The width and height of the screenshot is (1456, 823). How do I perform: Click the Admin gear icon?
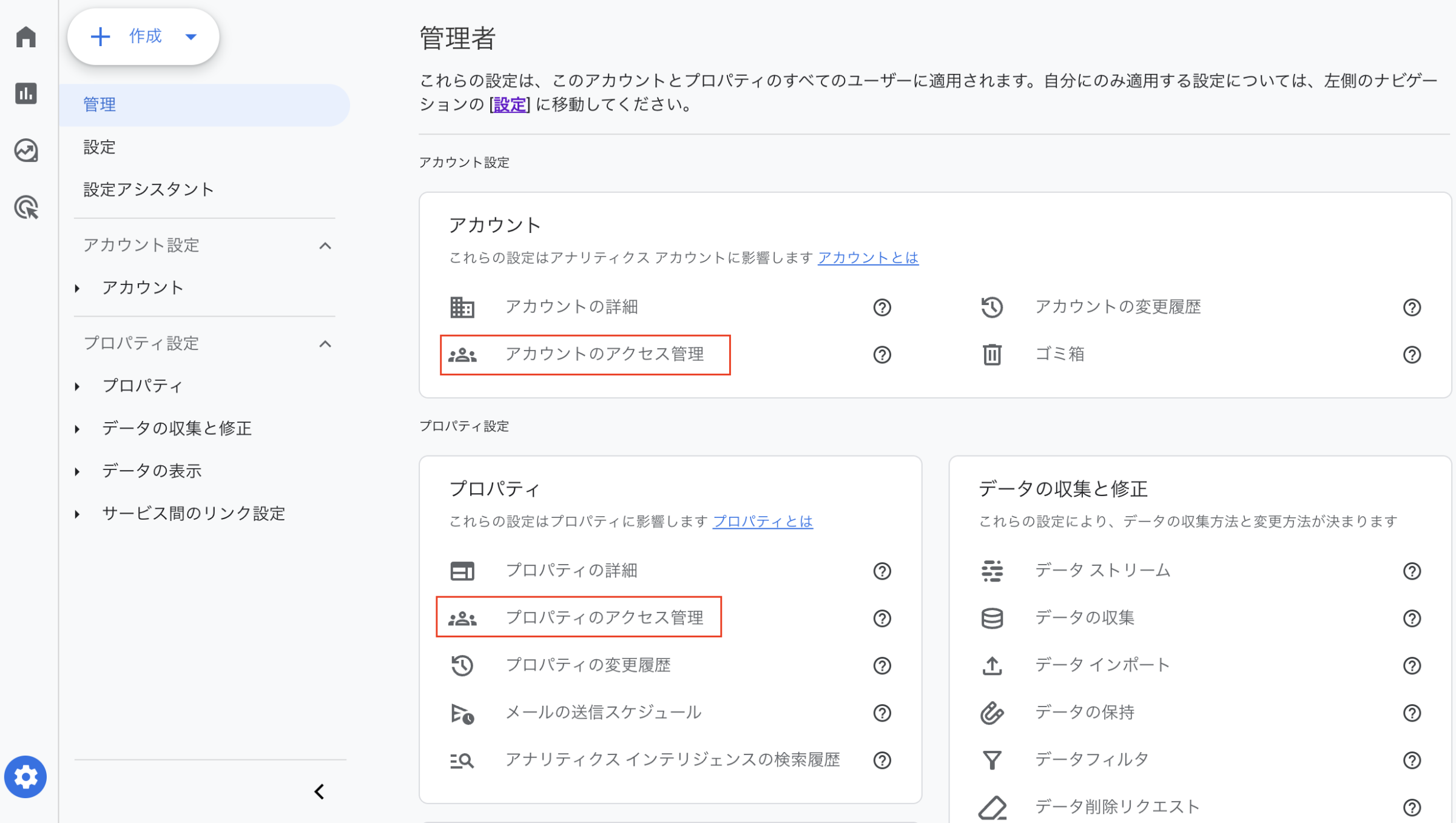pyautogui.click(x=25, y=777)
